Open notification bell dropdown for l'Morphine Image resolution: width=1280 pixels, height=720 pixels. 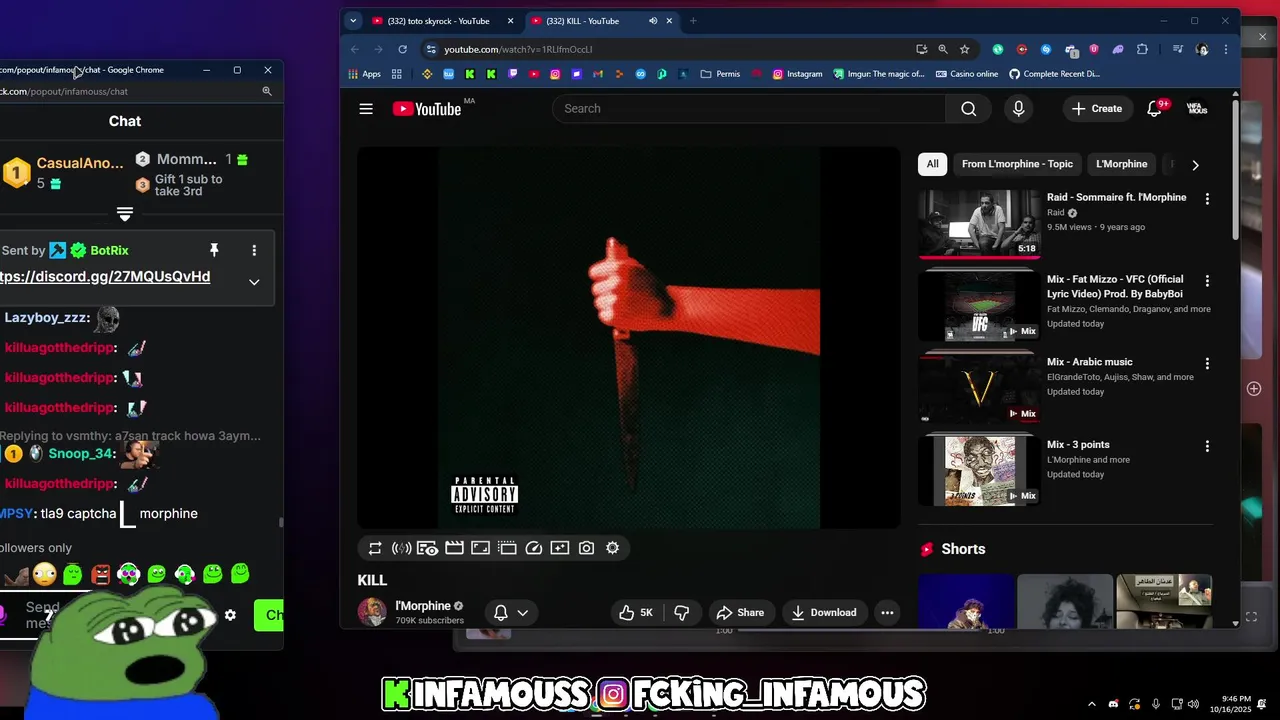(x=510, y=613)
